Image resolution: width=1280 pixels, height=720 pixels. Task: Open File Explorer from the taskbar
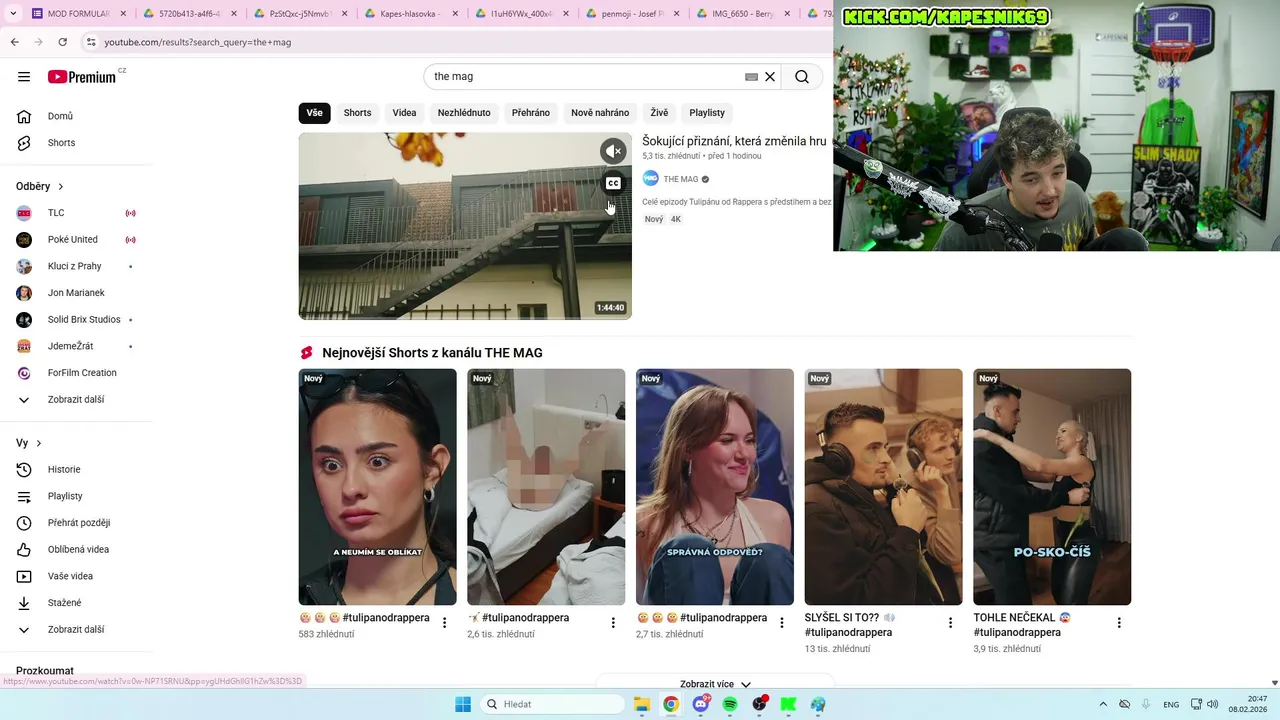(641, 704)
